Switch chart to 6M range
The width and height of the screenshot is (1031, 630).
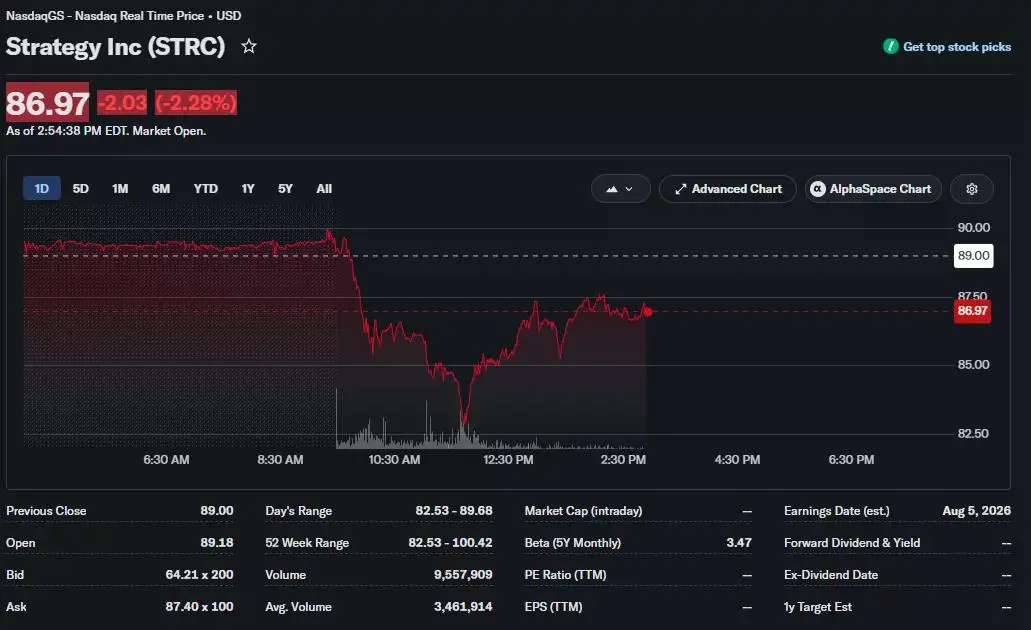160,189
